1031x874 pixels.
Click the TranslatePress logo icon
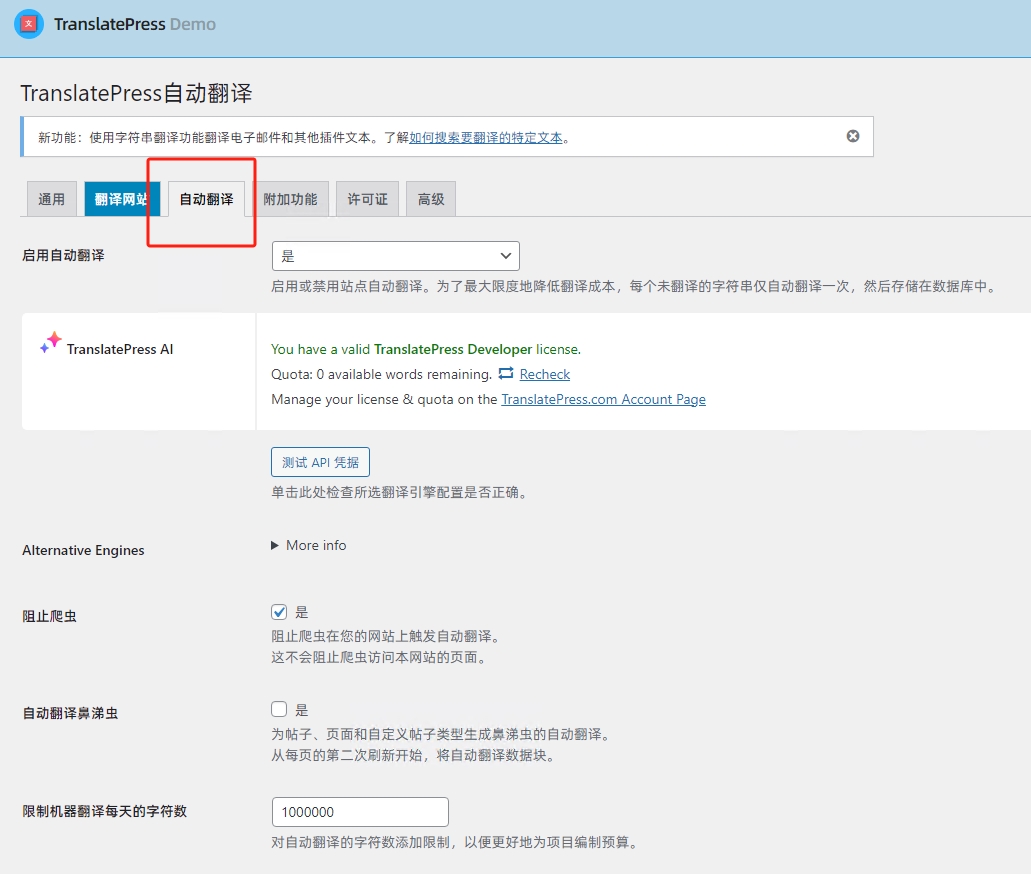(29, 24)
